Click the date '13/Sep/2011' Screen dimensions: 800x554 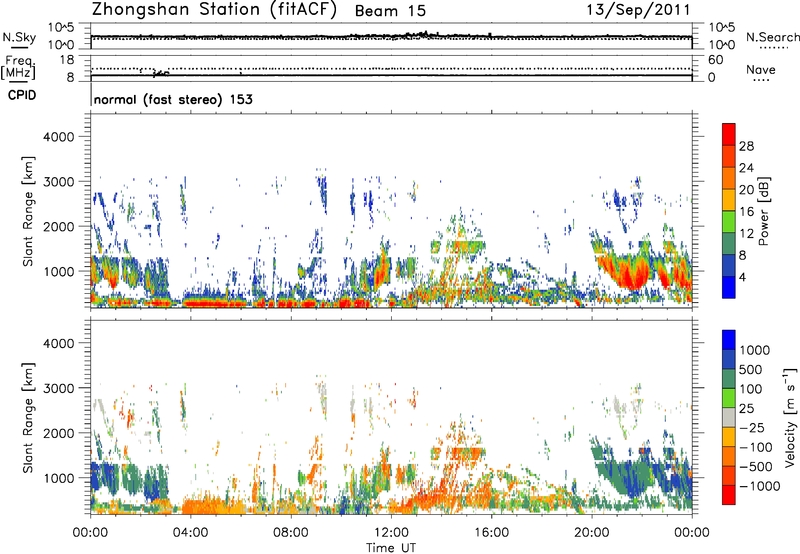pos(638,10)
